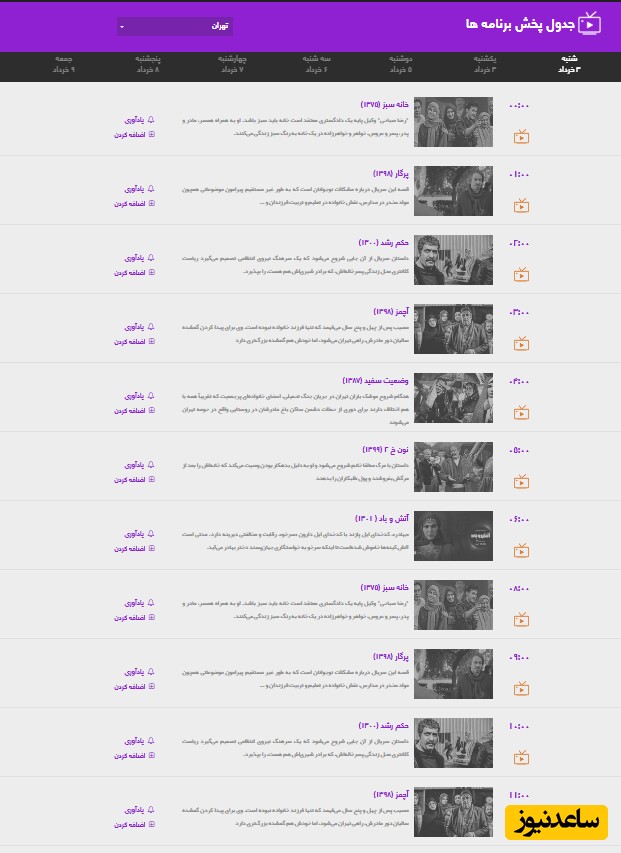Click the orange TV play icon at 00:00
This screenshot has height=853, width=621.
[521, 137]
